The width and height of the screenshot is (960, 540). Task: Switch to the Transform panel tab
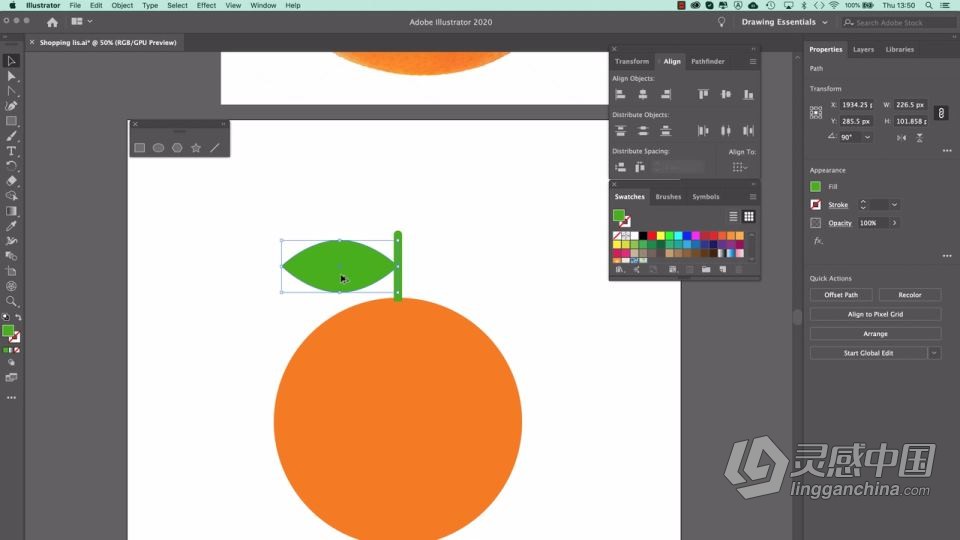coord(632,61)
